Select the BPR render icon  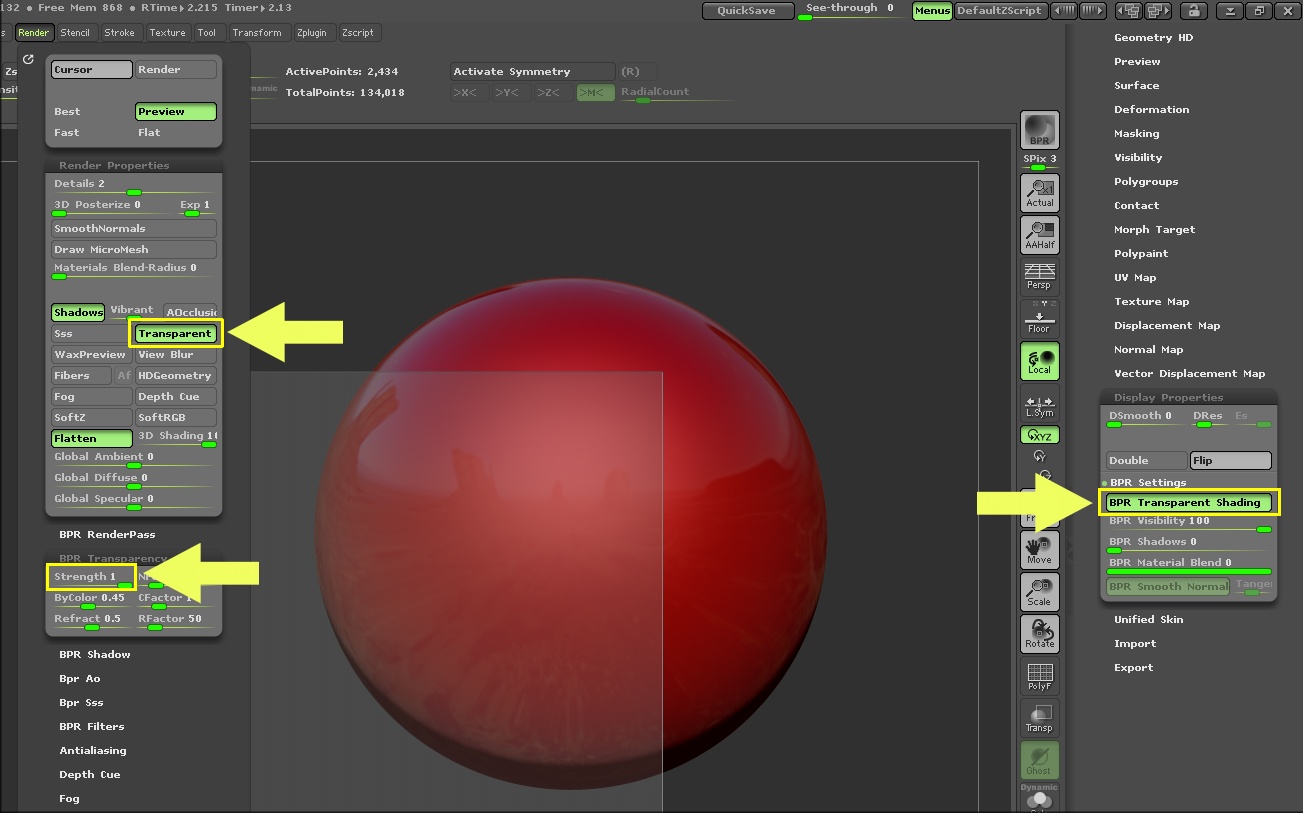coord(1039,131)
